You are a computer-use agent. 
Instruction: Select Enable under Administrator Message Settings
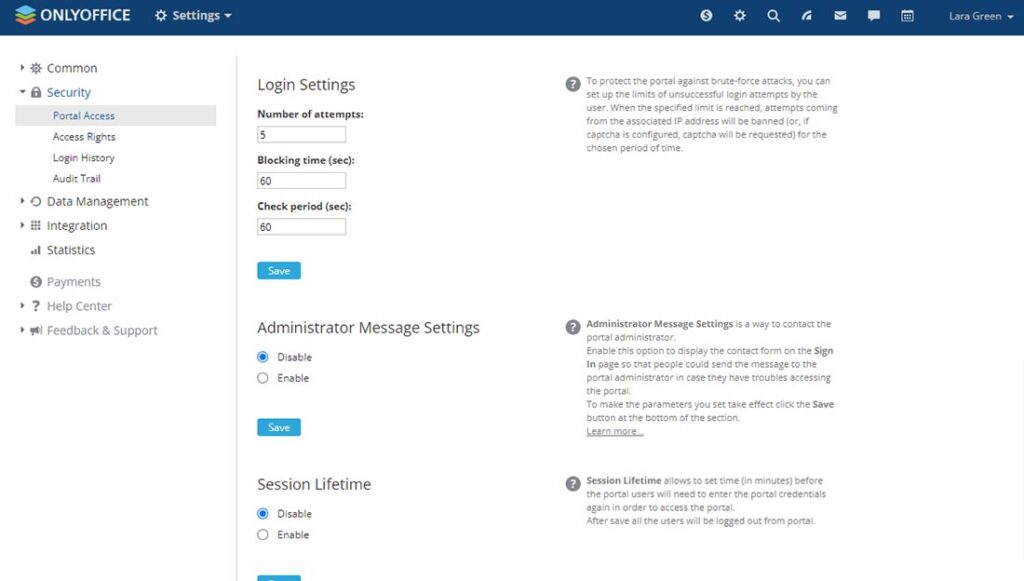click(263, 378)
